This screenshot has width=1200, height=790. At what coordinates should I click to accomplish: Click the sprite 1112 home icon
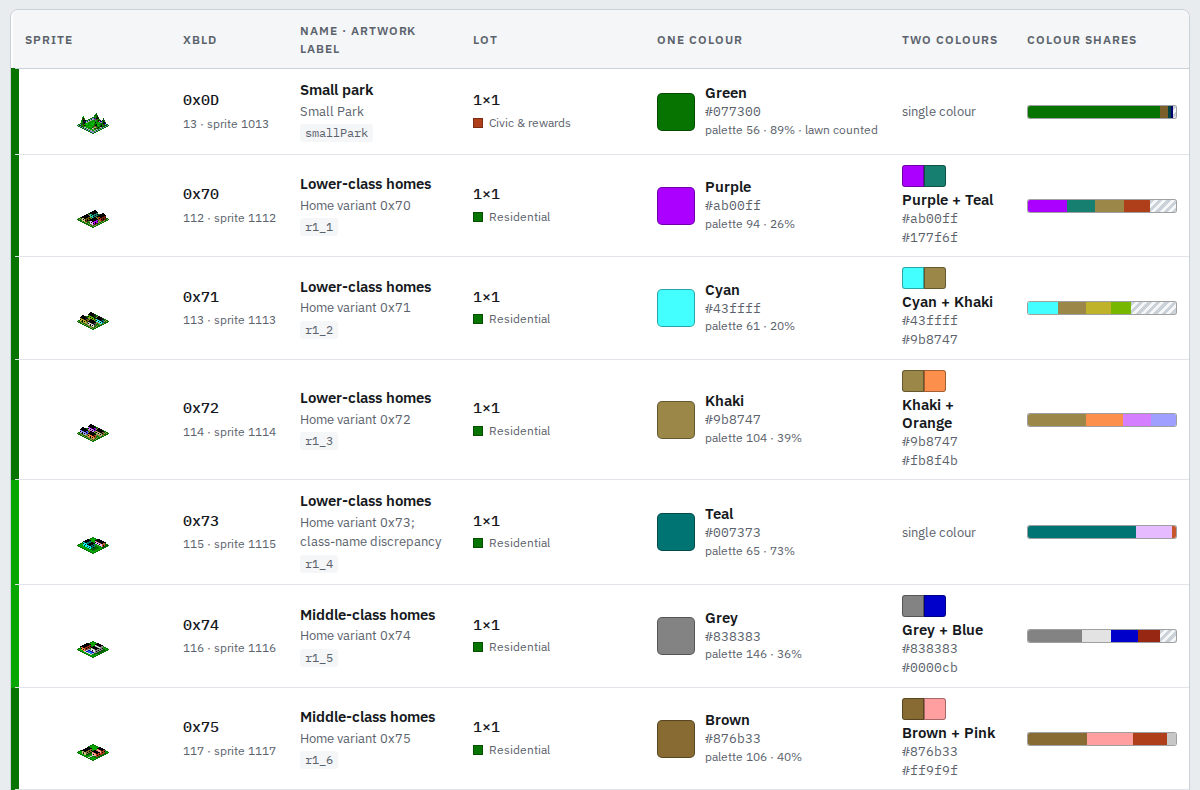coord(93,218)
